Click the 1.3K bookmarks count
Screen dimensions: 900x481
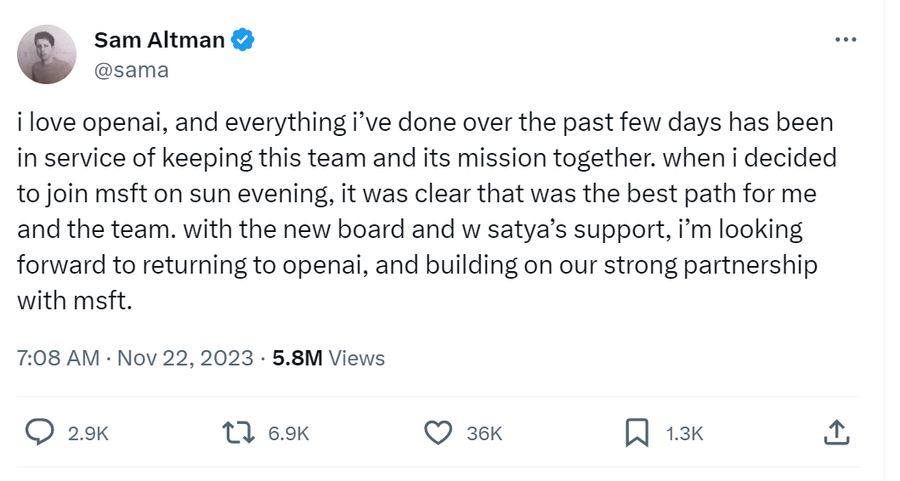click(x=684, y=433)
